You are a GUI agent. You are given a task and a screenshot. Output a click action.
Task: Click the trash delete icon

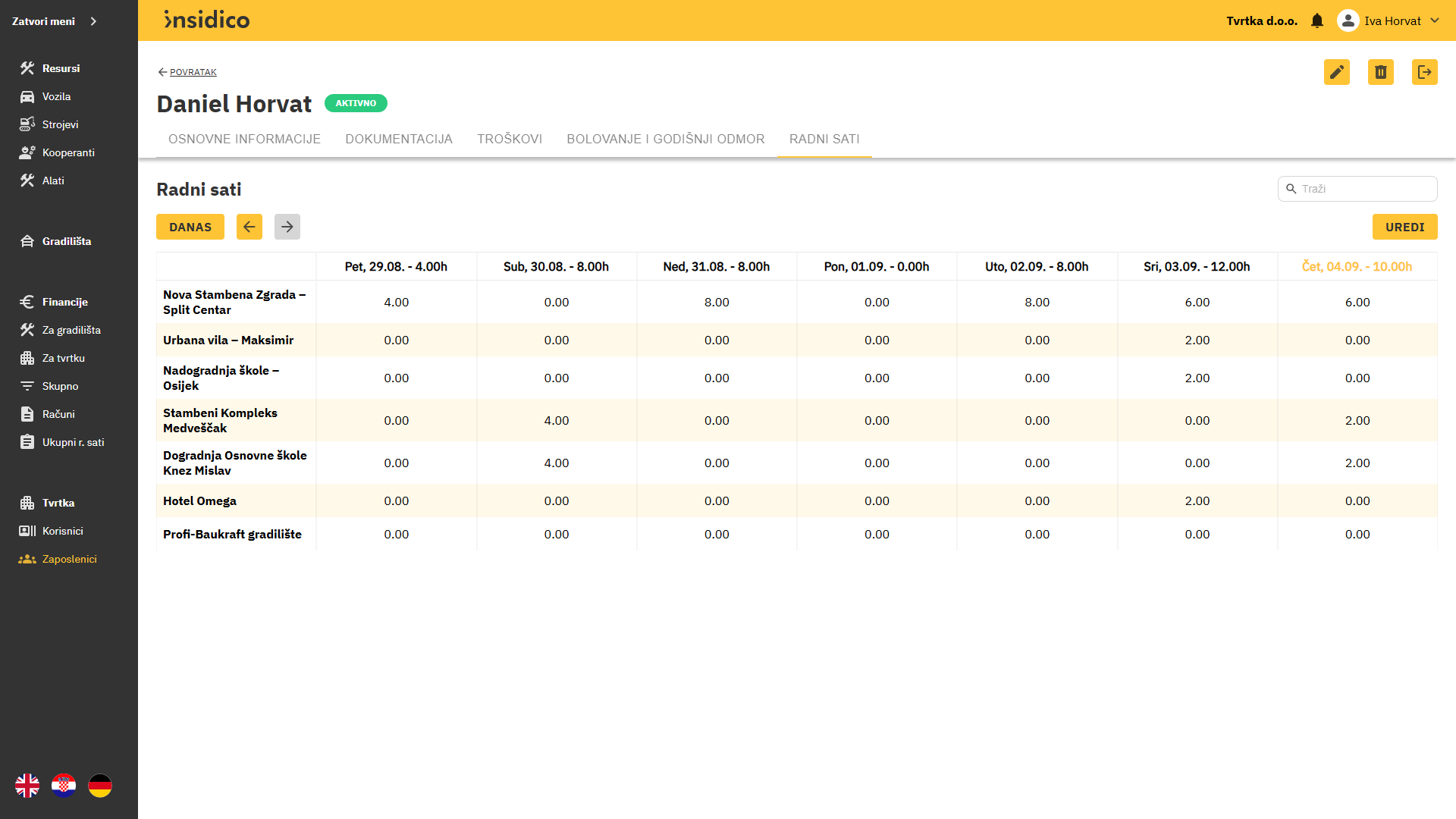point(1380,72)
